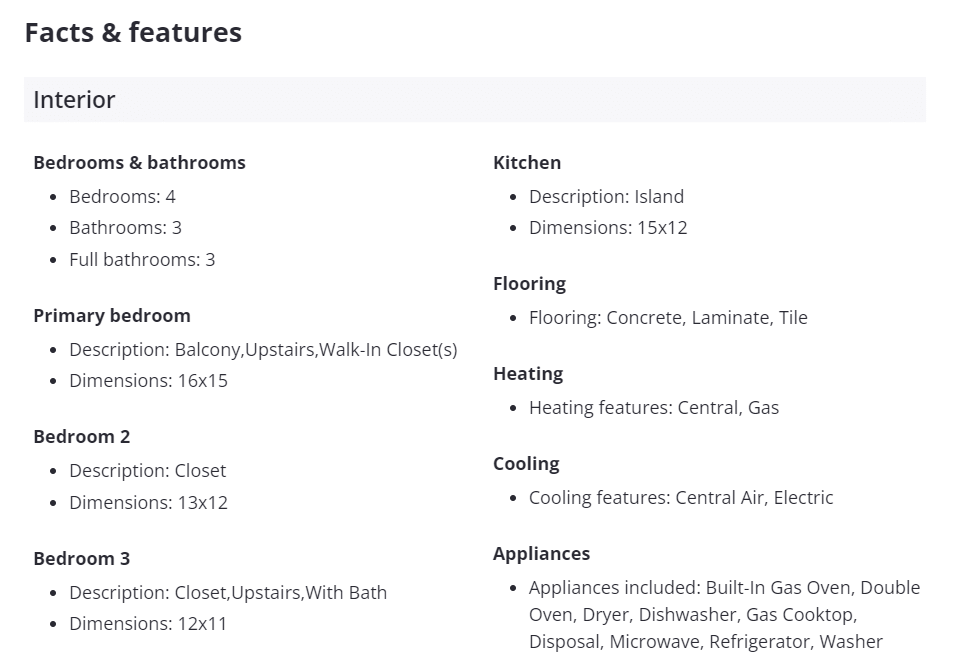978x661 pixels.
Task: Click Heating features: Central, Gas item
Action: 654,407
